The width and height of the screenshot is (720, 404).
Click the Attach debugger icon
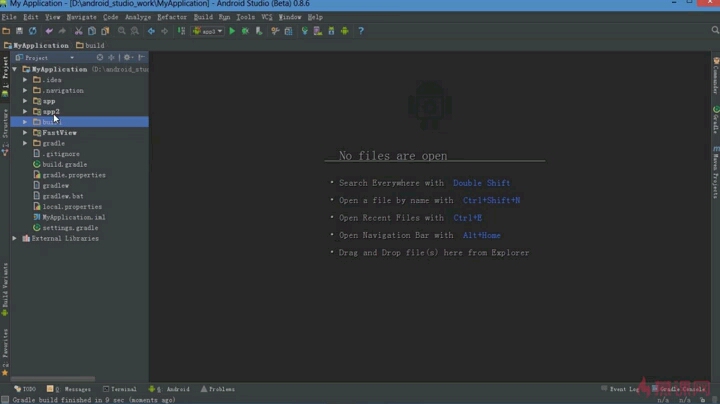pyautogui.click(x=259, y=31)
